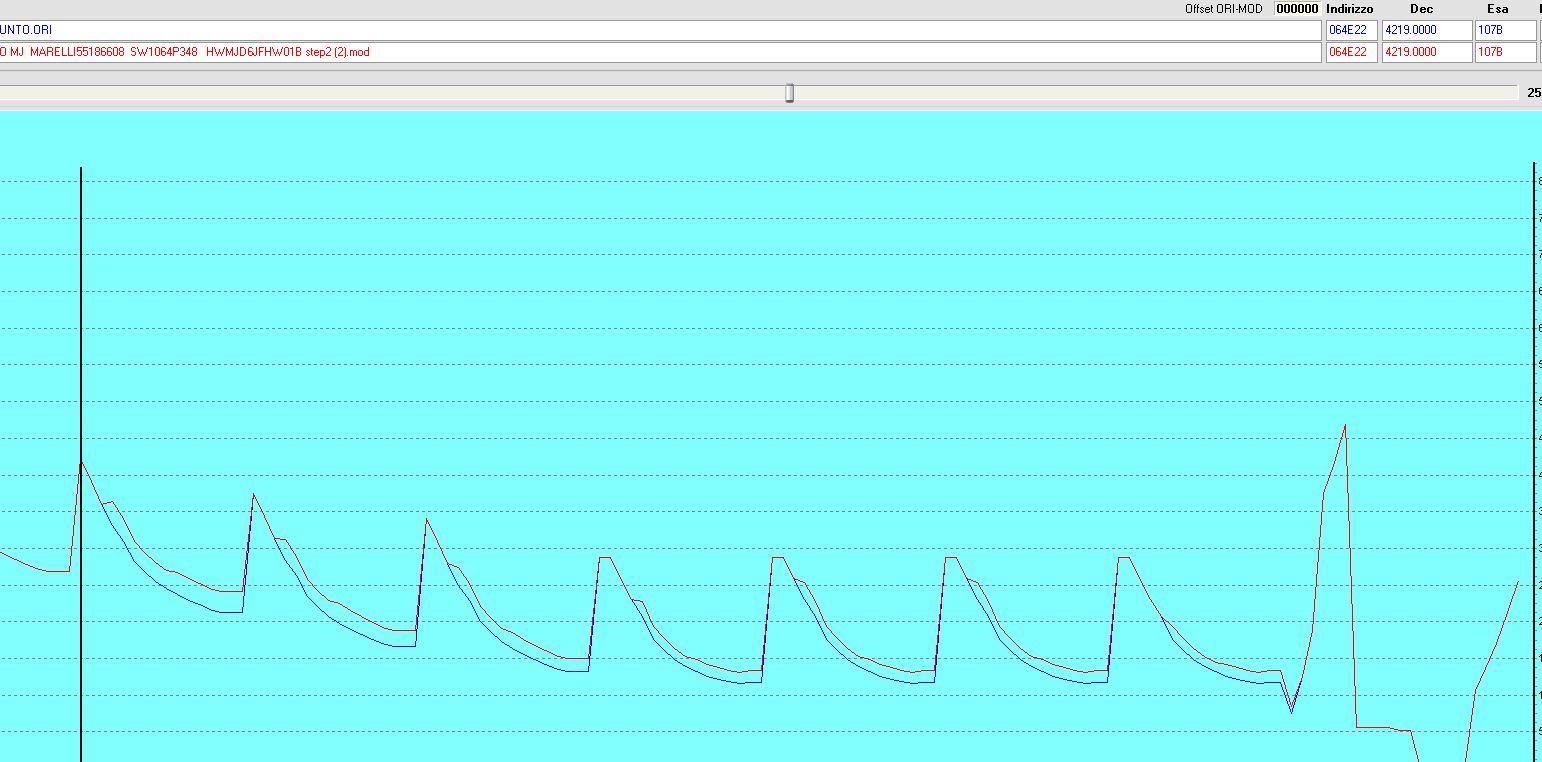Viewport: 1542px width, 762px height.
Task: Click the Dec column header
Action: pyautogui.click(x=1421, y=9)
